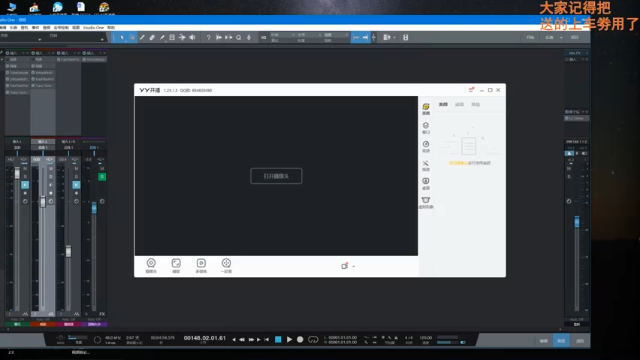Screen dimensions: 640x360
Task: Click the rewind button in the transport
Action: pos(242,339)
